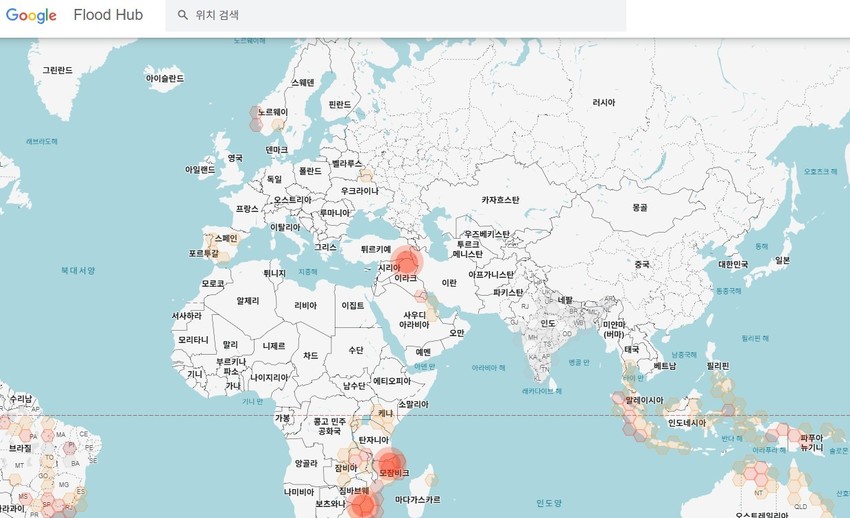Click the Google logo
The width and height of the screenshot is (850, 518).
[x=31, y=16]
